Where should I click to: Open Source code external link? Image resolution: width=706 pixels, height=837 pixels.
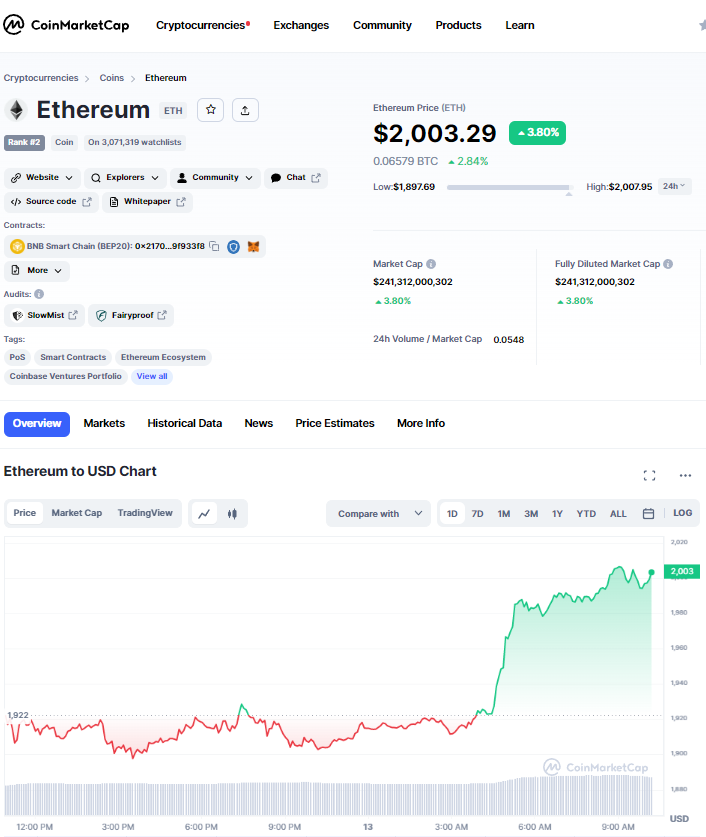pos(51,202)
